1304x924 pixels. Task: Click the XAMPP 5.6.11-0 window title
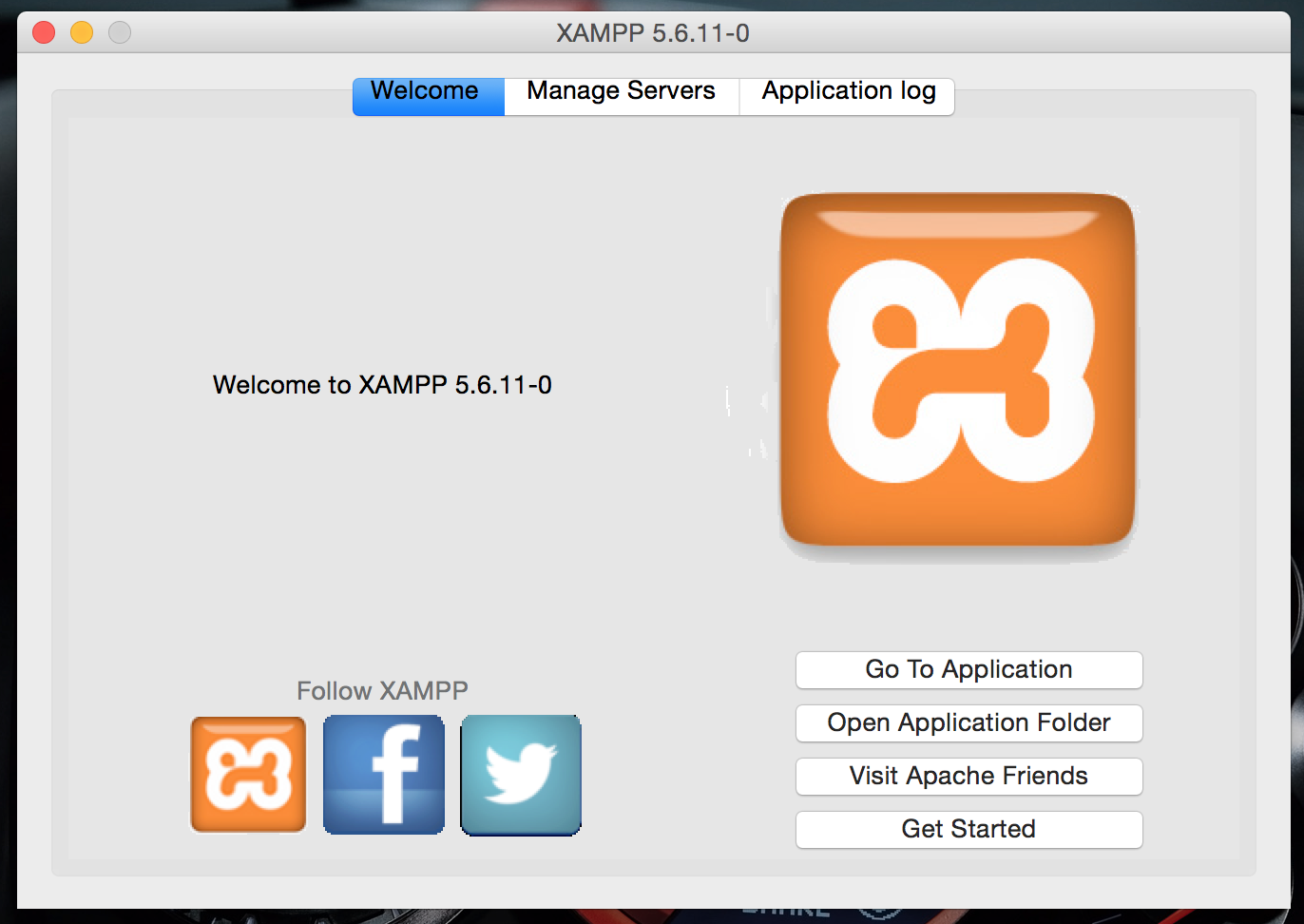tap(653, 33)
